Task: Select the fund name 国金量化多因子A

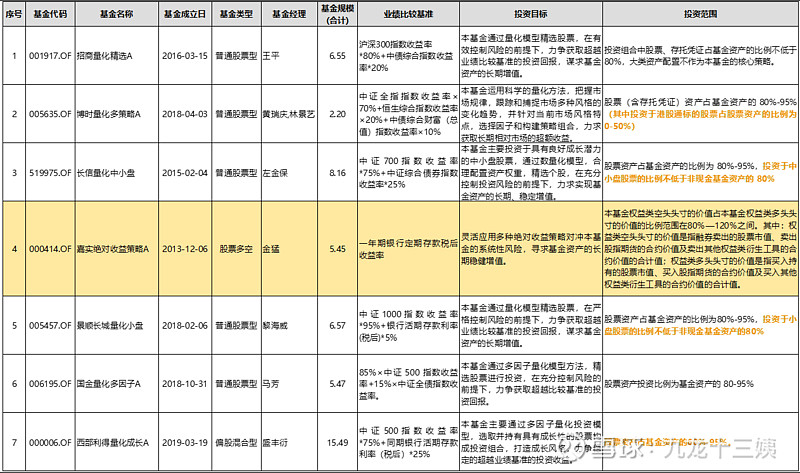Action: click(109, 384)
